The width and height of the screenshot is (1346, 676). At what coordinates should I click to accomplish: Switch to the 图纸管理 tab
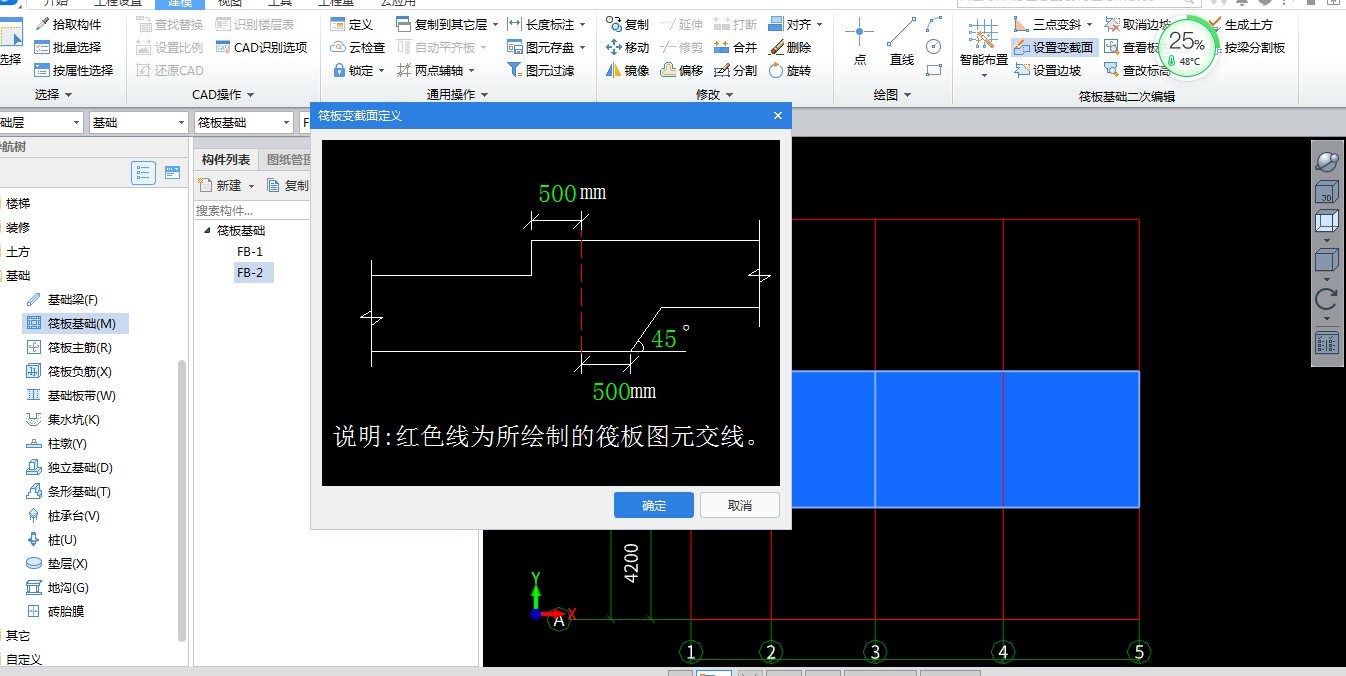[x=288, y=159]
